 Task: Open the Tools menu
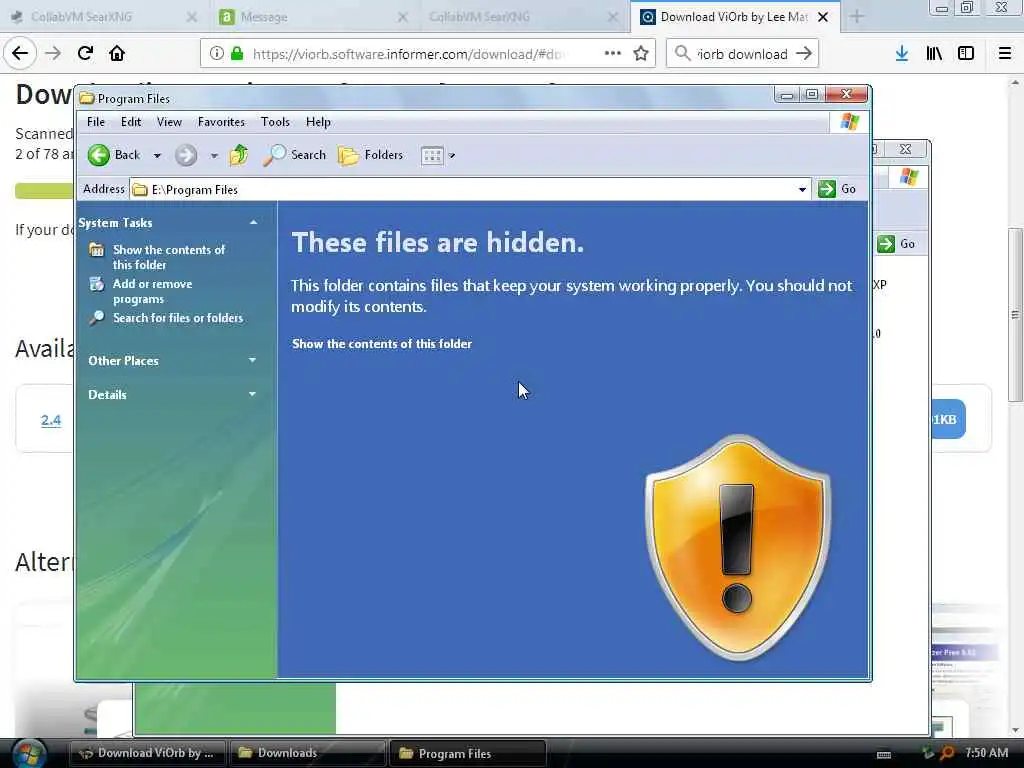[x=275, y=121]
